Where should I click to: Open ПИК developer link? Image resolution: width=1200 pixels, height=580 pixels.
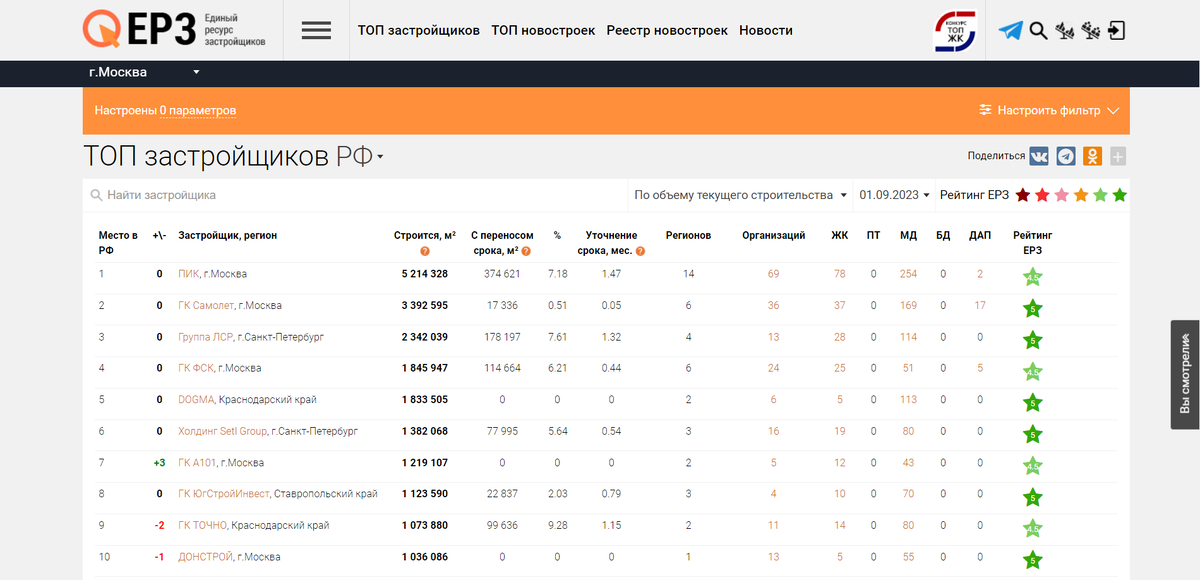coord(188,274)
